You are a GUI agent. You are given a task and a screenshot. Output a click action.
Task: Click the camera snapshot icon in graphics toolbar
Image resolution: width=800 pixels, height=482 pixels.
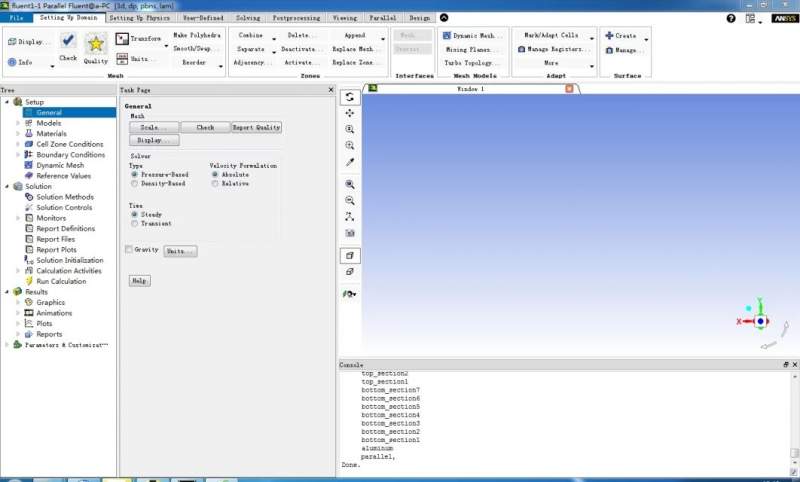[x=349, y=233]
